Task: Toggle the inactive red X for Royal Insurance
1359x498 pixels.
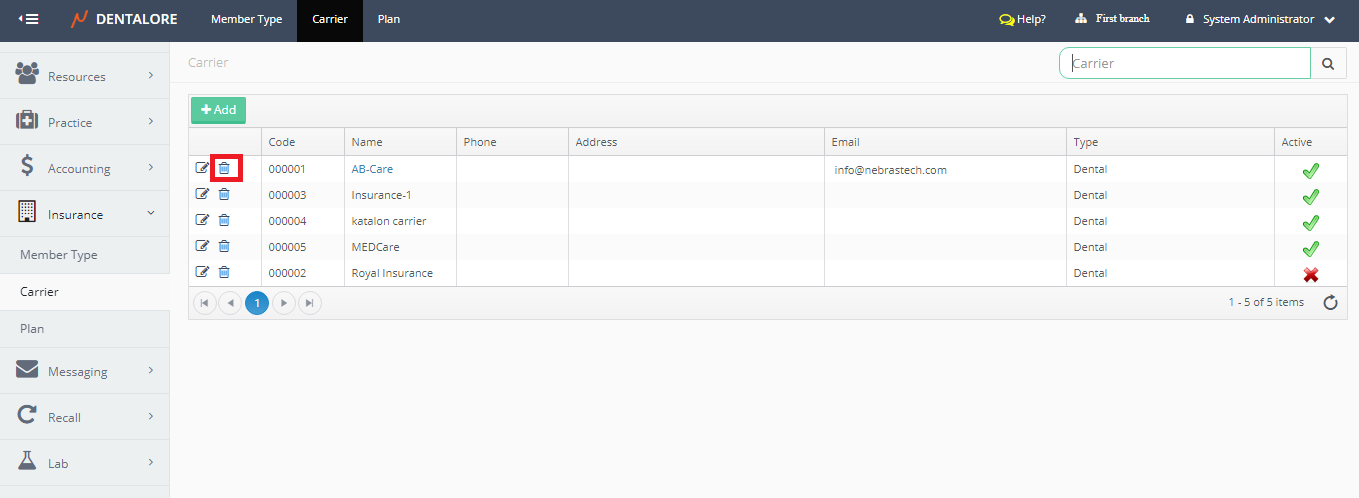Action: [x=1310, y=274]
